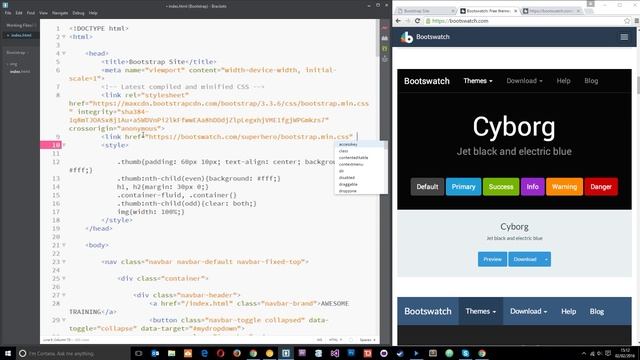Click the bottom icon in Brackets right toolbar
640x360 pixels.
[384, 59]
